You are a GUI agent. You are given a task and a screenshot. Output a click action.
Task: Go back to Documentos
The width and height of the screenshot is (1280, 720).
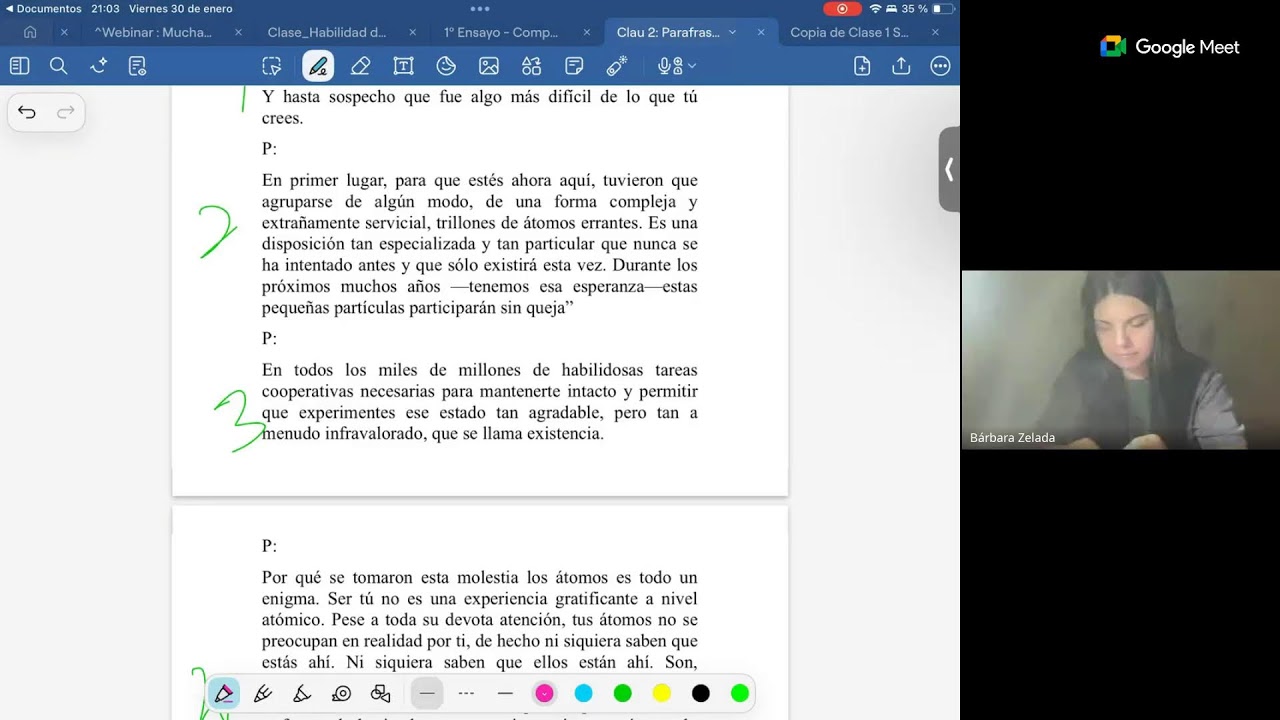click(43, 8)
